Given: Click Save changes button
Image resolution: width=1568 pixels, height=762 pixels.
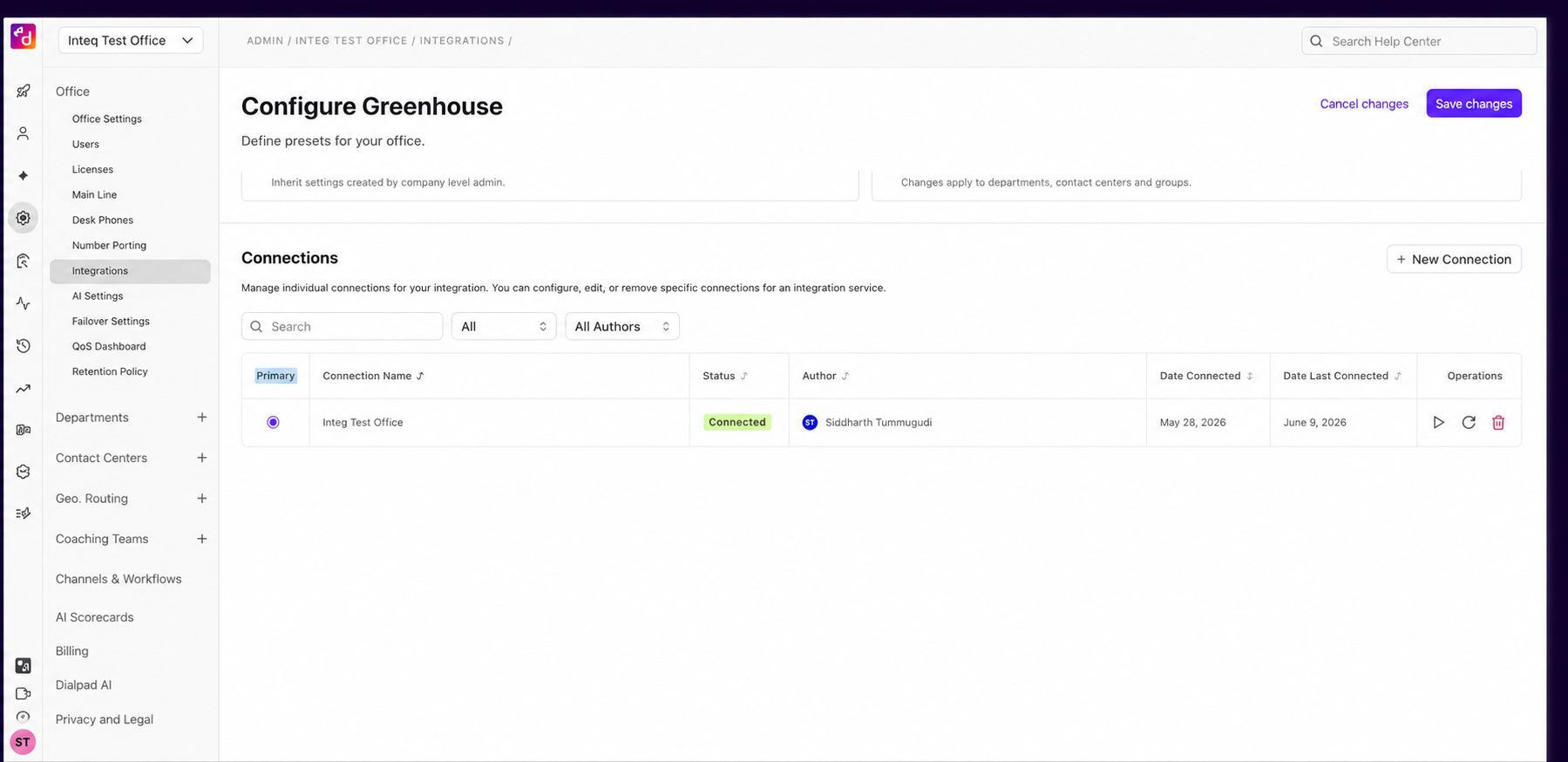Looking at the screenshot, I should coord(1474,103).
